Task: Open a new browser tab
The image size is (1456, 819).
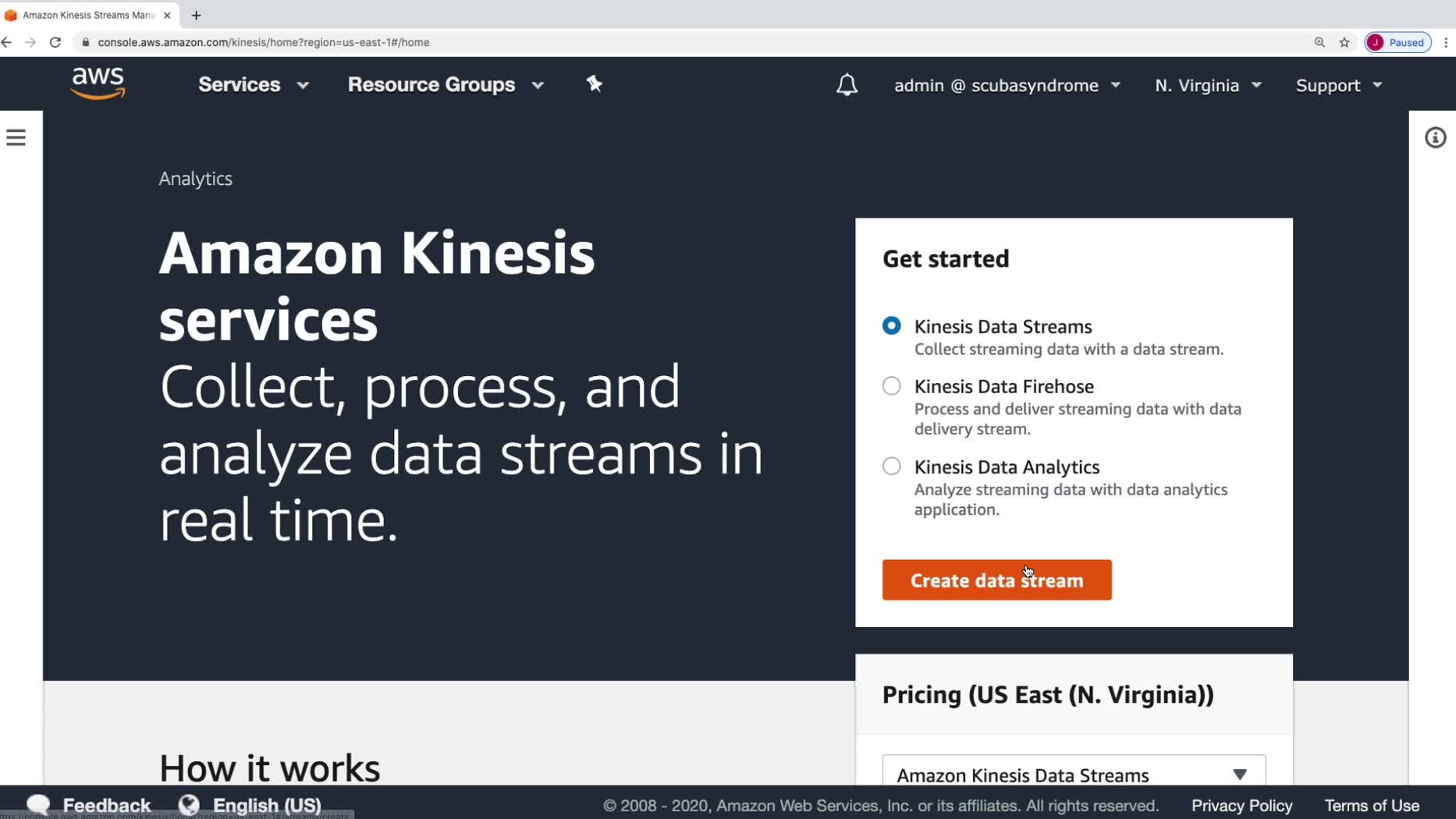Action: click(196, 15)
